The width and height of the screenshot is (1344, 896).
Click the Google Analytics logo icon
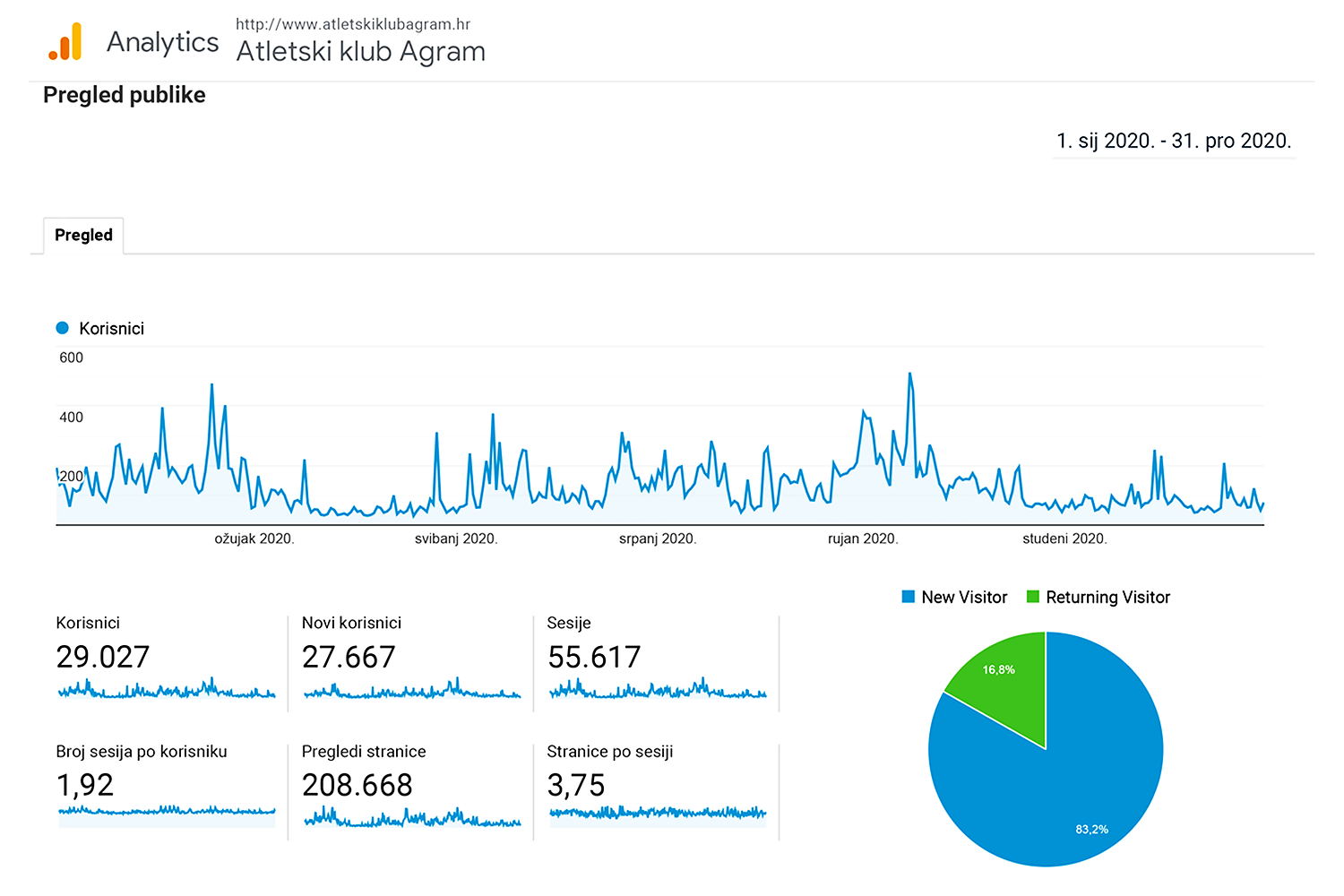click(65, 42)
